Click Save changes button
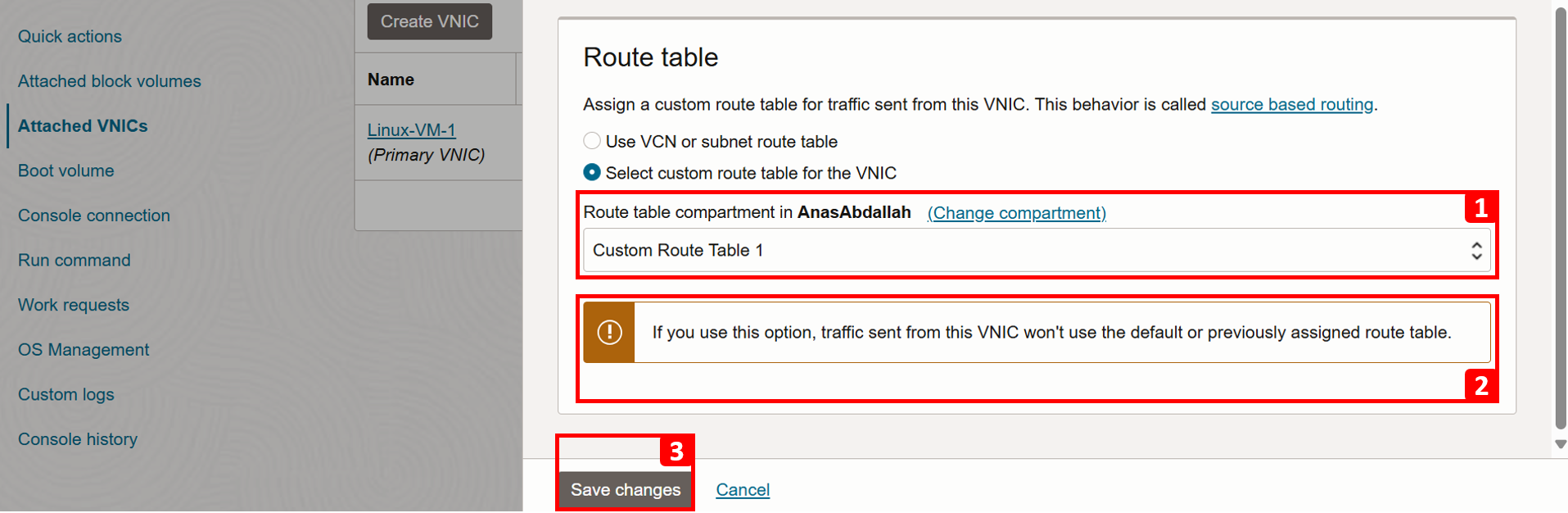1568x513 pixels. (x=626, y=490)
